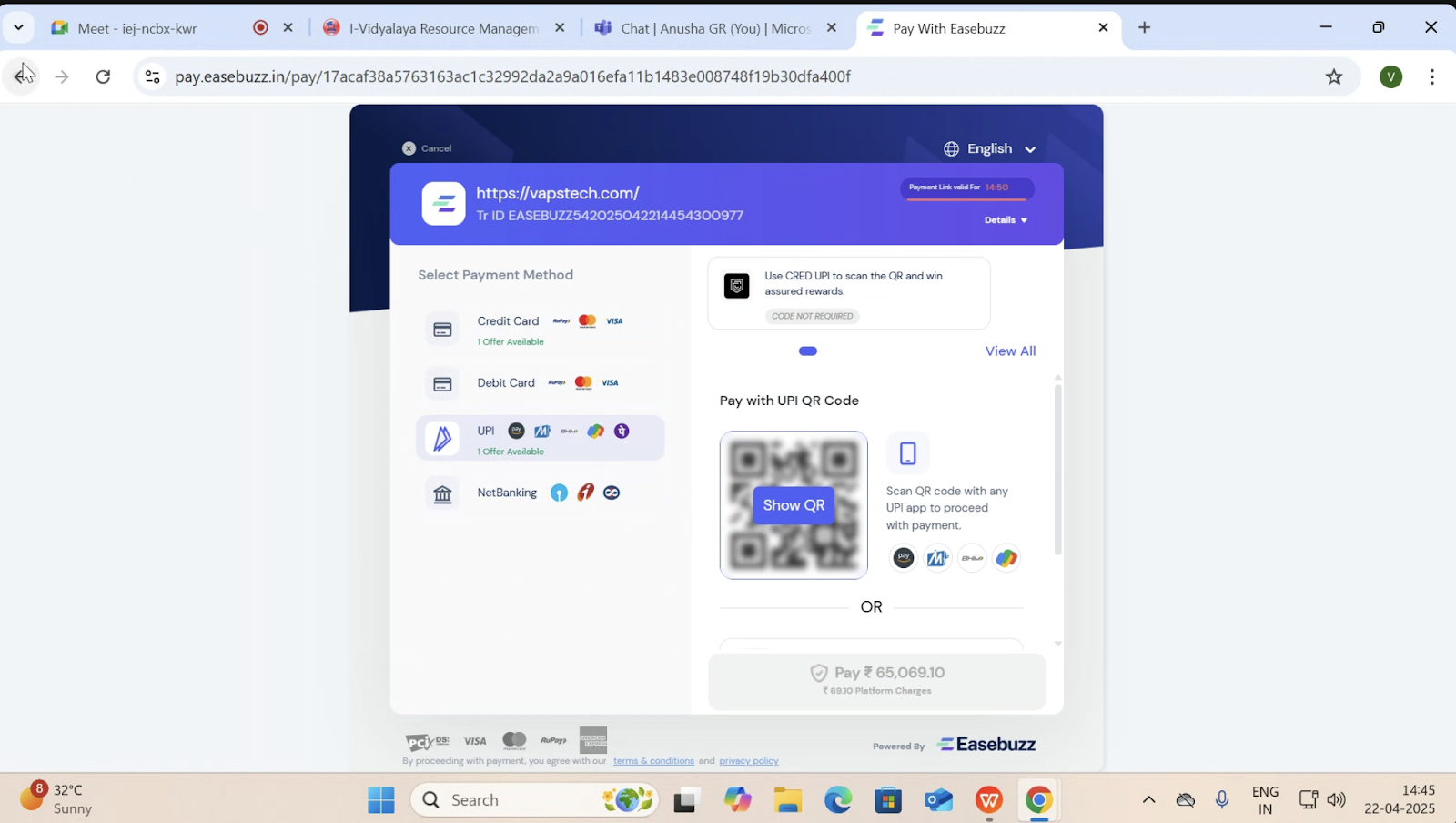Open the Windows Start button
The height and width of the screenshot is (823, 1456).
coord(381,800)
